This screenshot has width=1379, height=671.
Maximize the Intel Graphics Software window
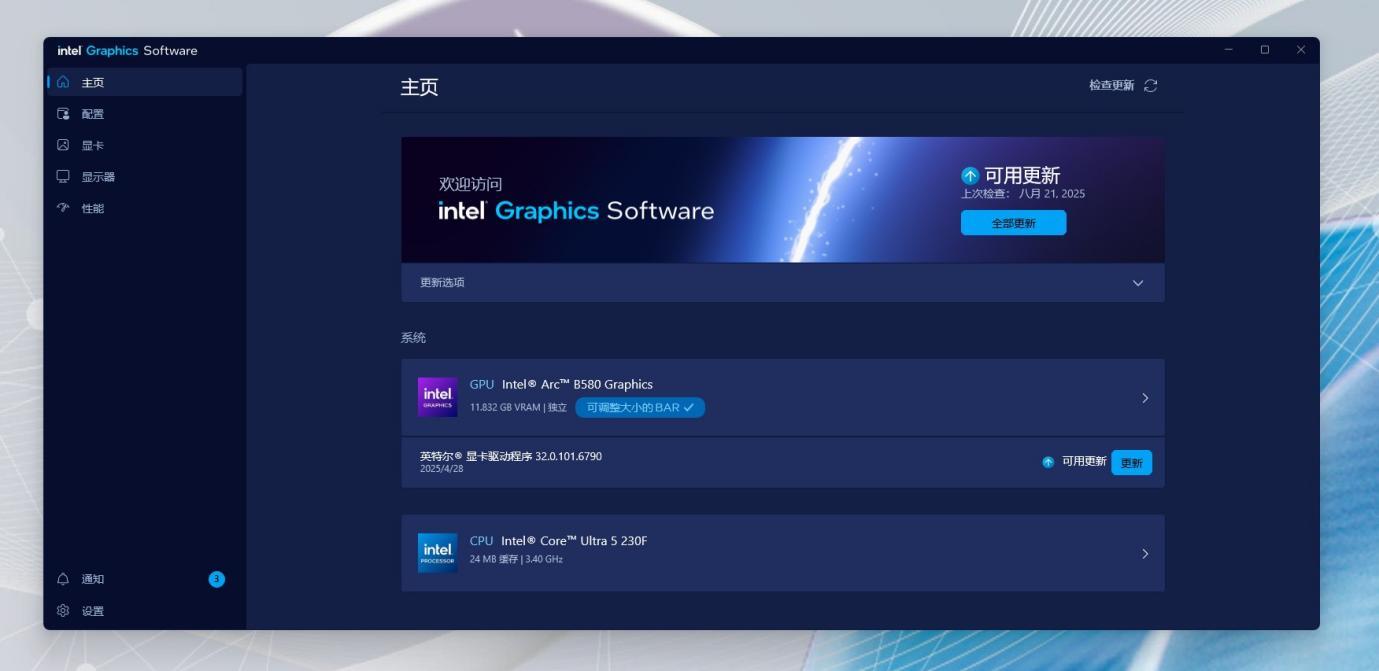pos(1265,50)
